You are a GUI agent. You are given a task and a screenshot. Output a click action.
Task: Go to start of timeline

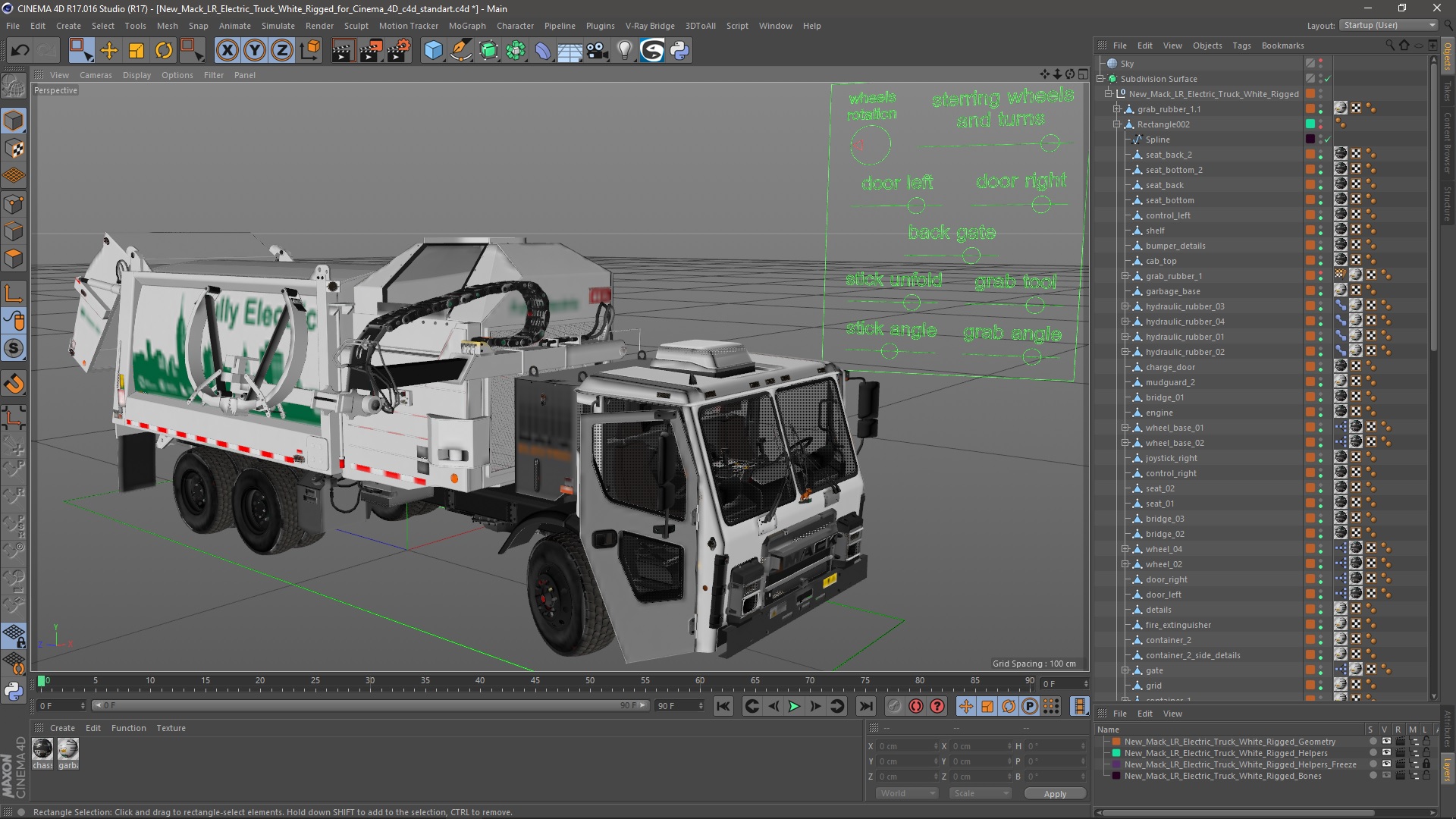(x=723, y=706)
